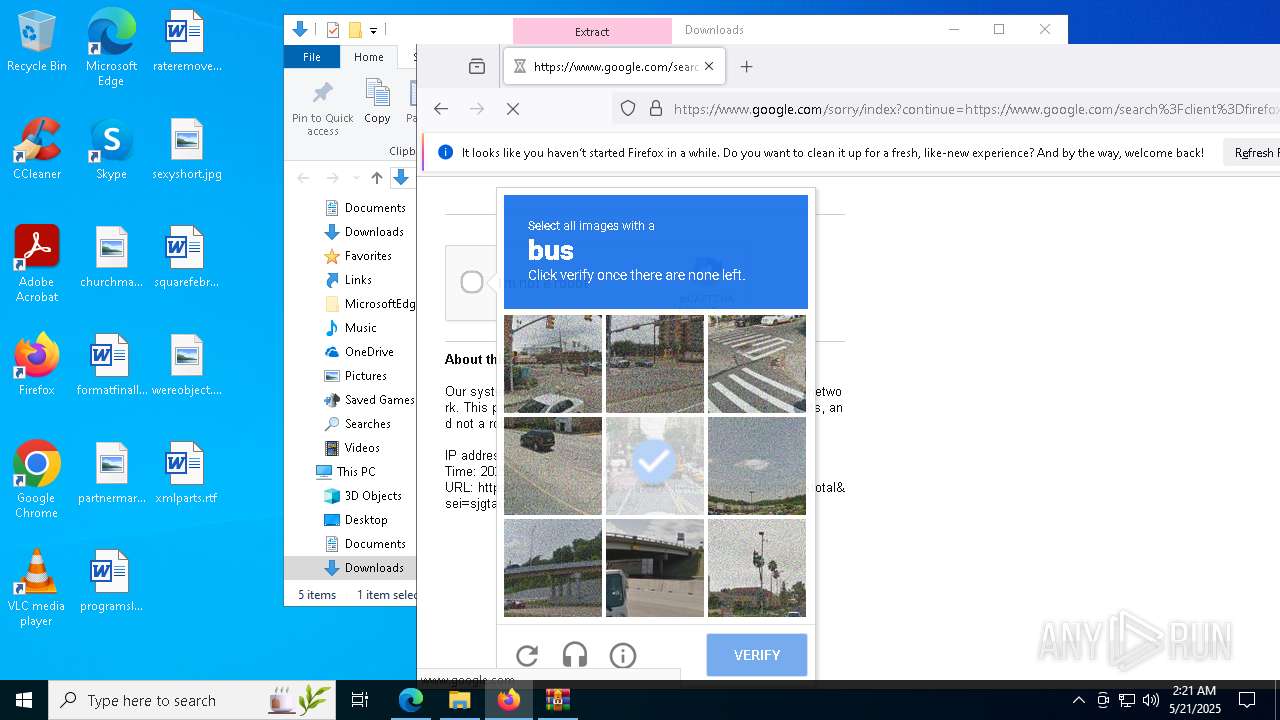Viewport: 1280px width, 720px height.
Task: Open tracking protection shield icon
Action: coord(628,109)
